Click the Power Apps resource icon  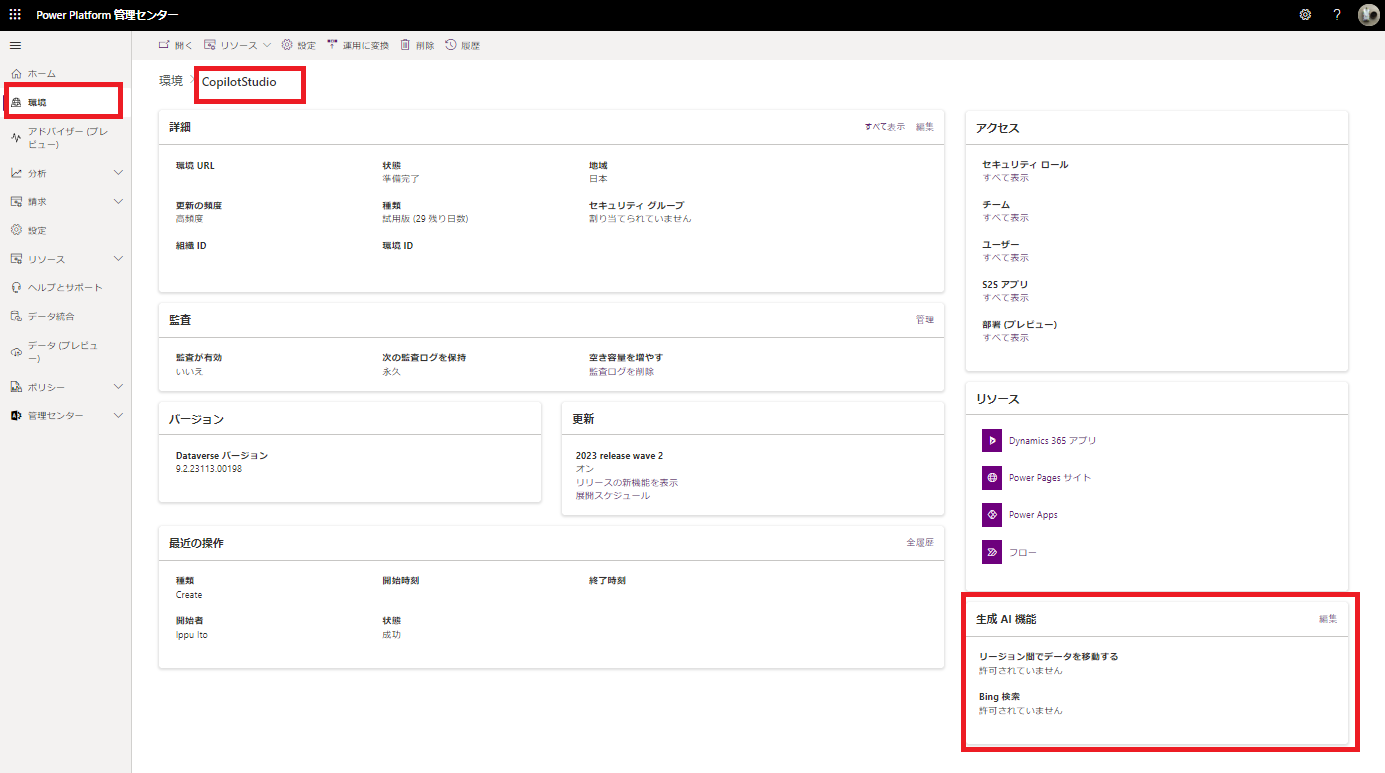point(991,514)
